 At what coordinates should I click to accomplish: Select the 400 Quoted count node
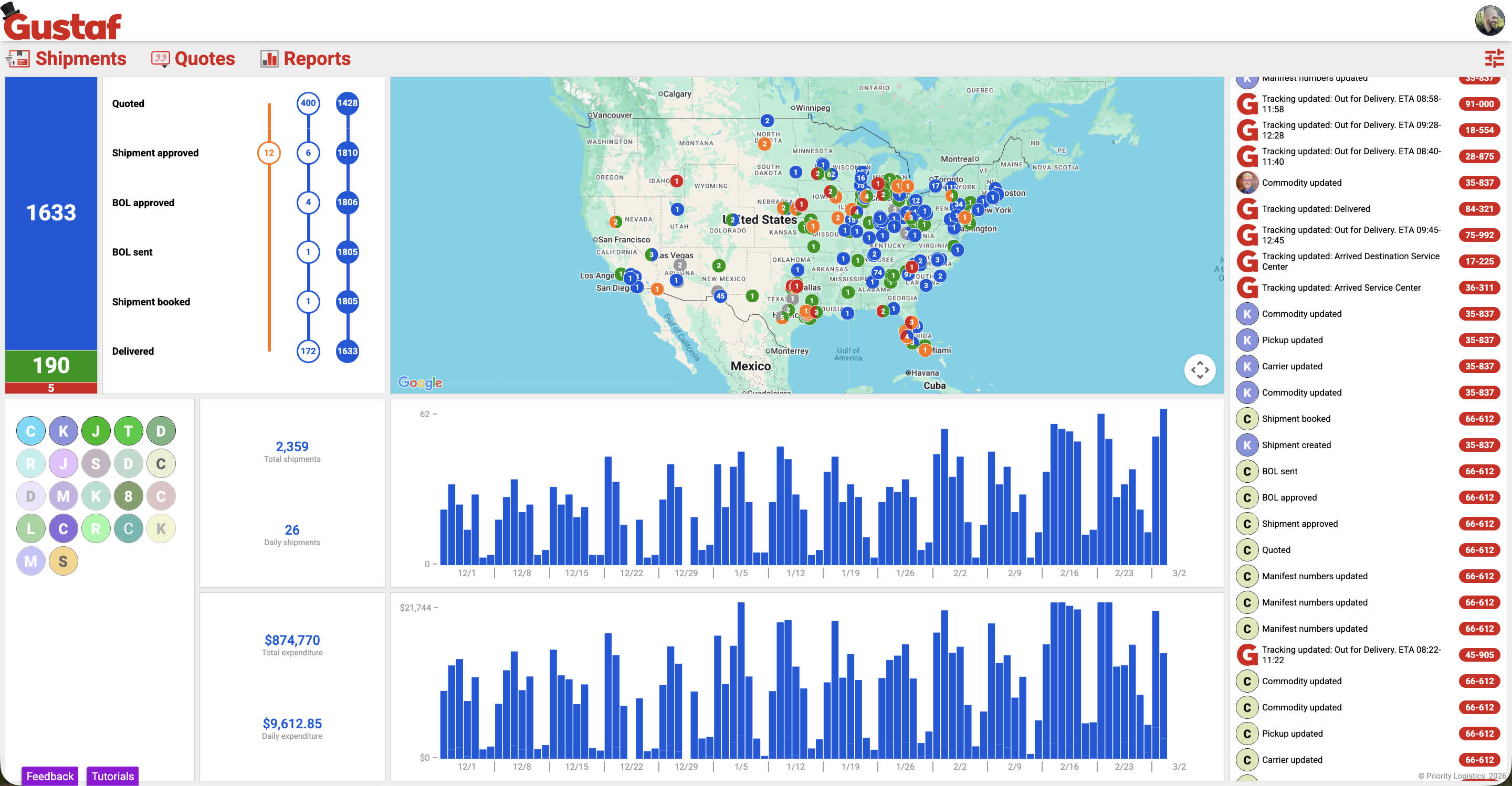tap(308, 103)
